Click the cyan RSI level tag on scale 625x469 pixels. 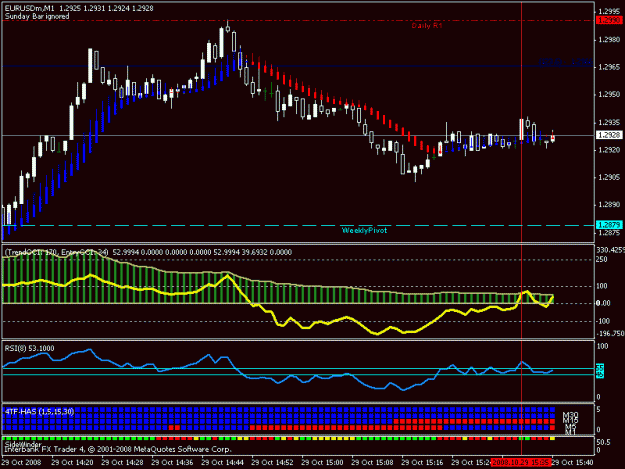coord(600,371)
